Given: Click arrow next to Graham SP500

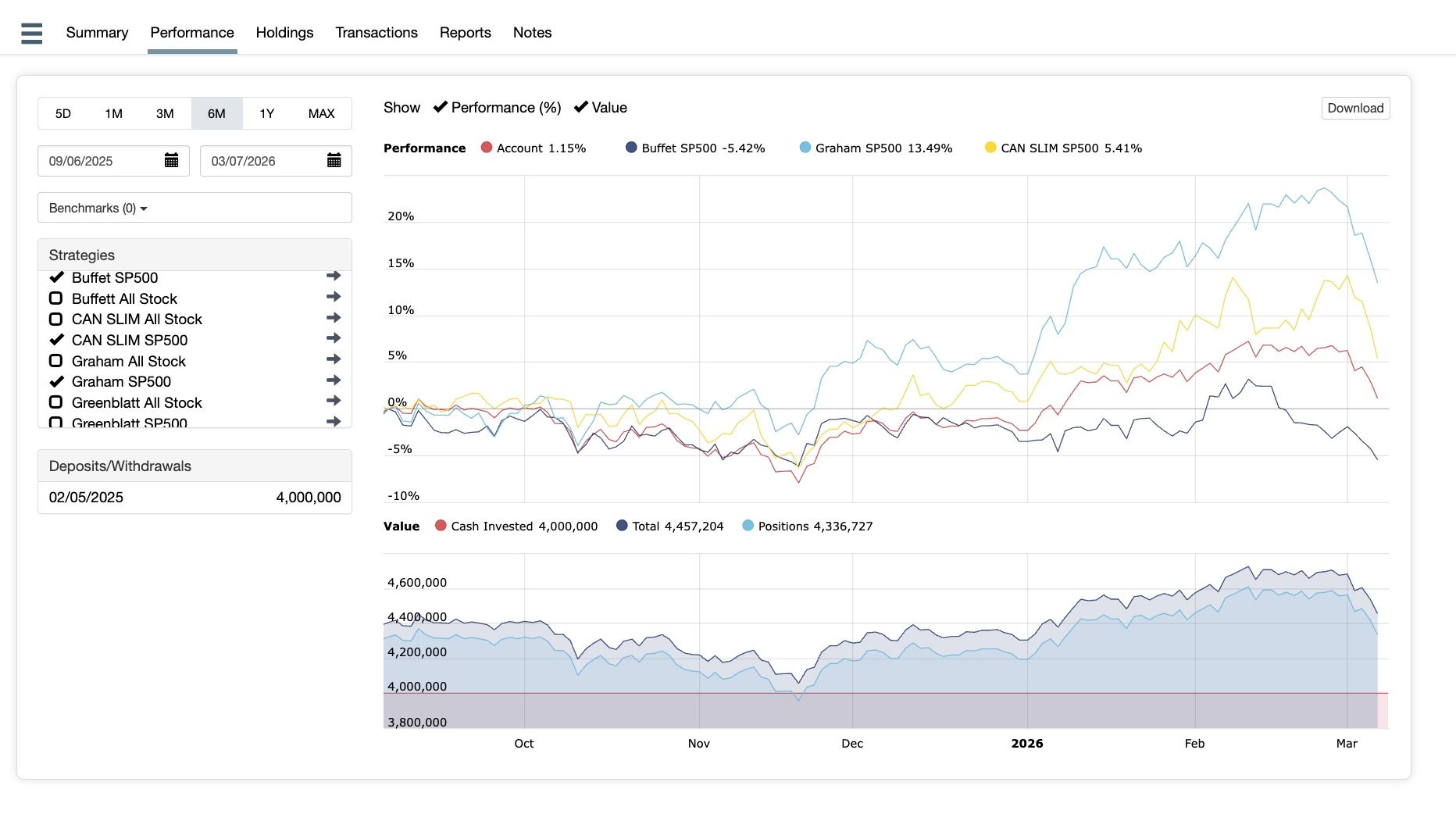Looking at the screenshot, I should pyautogui.click(x=334, y=380).
